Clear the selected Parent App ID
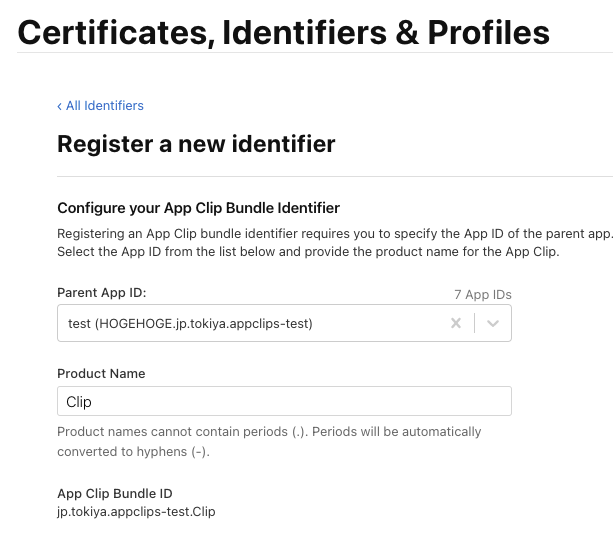 pyautogui.click(x=456, y=323)
